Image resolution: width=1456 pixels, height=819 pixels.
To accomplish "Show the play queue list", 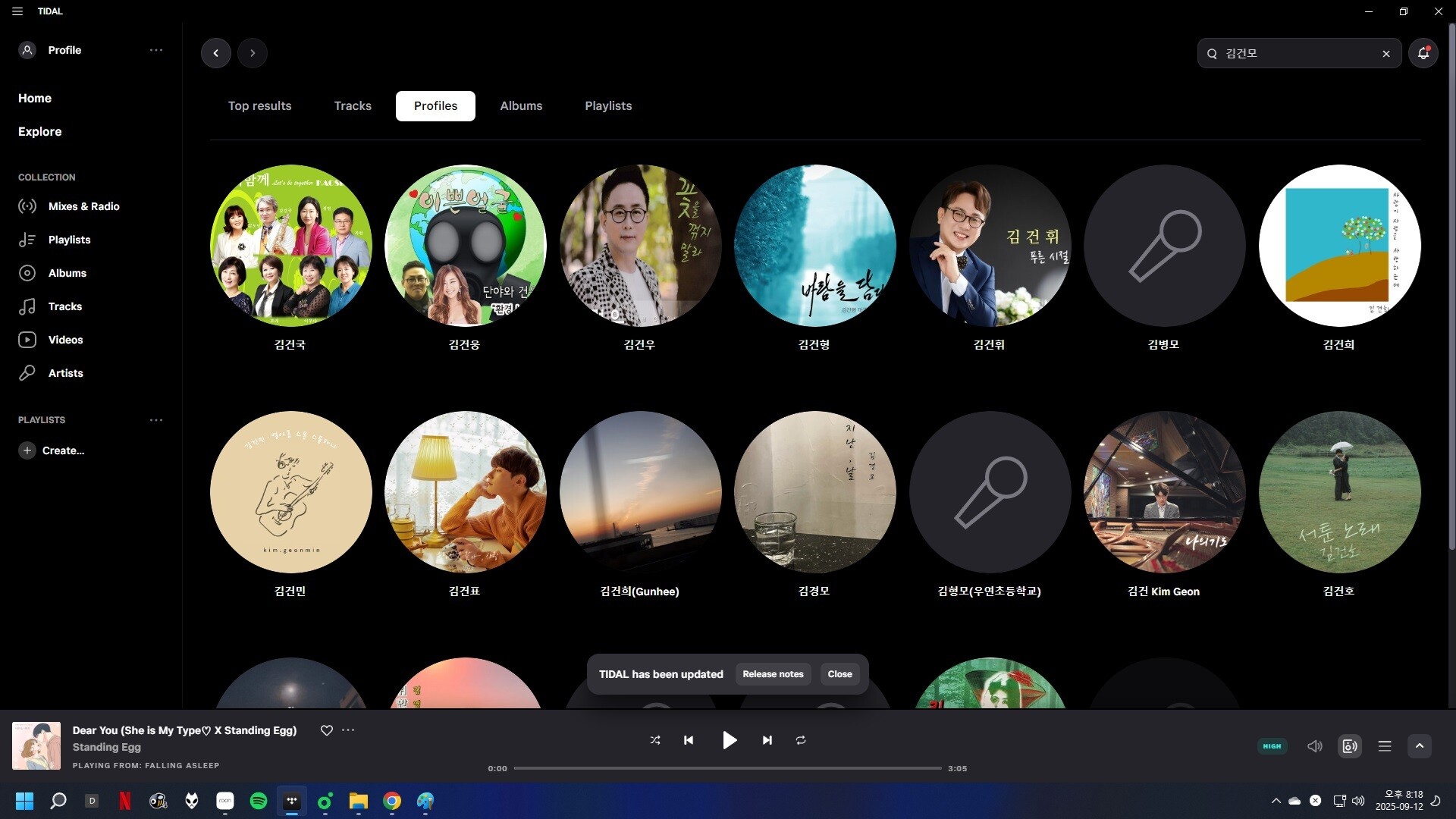I will click(1385, 746).
